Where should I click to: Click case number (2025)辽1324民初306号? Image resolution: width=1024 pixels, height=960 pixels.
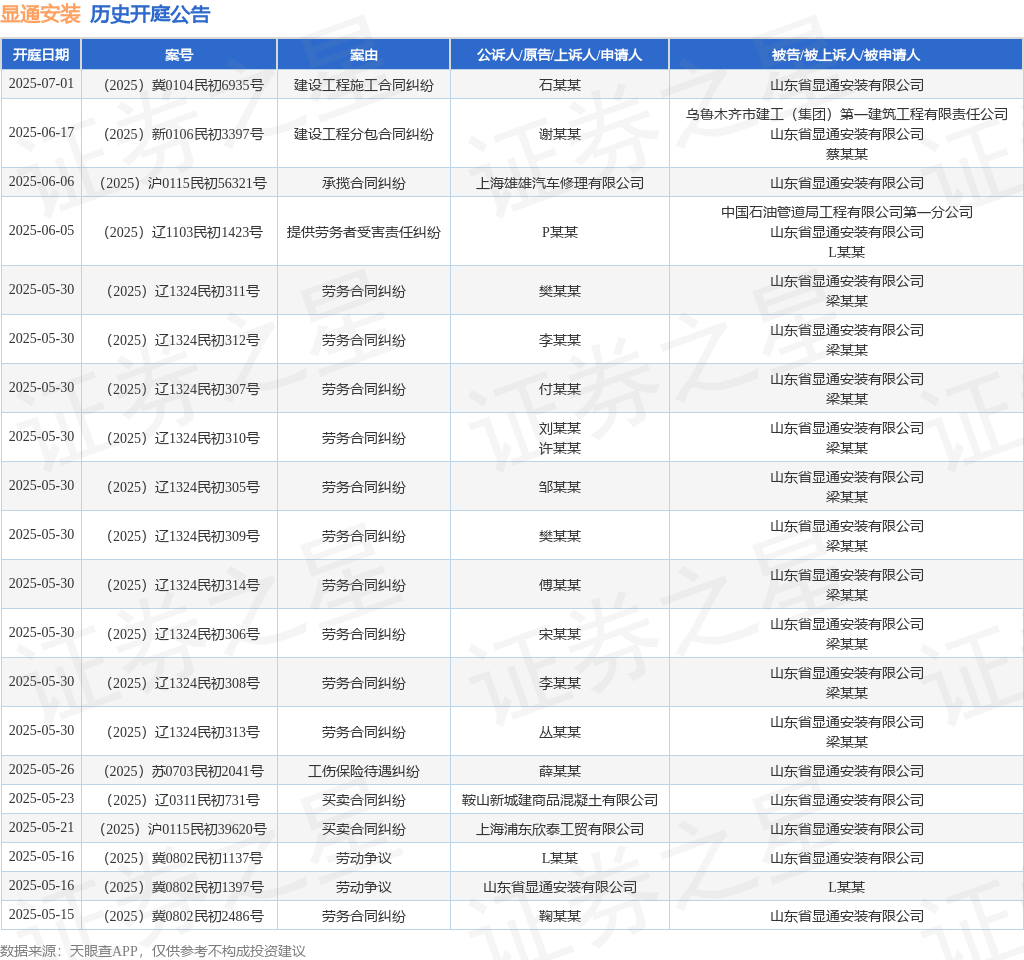pos(179,633)
